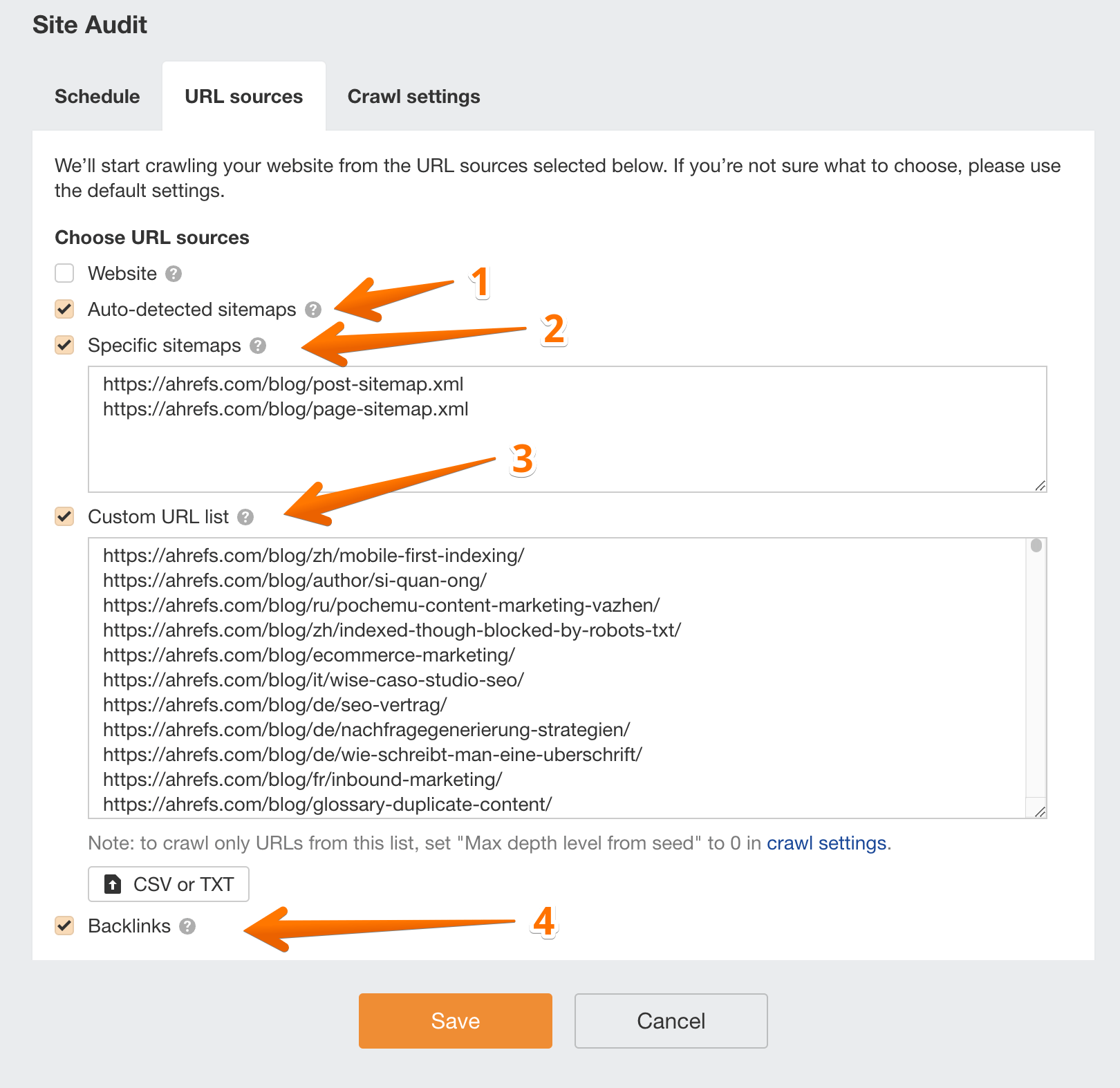
Task: Click the Cancel button
Action: 670,1021
